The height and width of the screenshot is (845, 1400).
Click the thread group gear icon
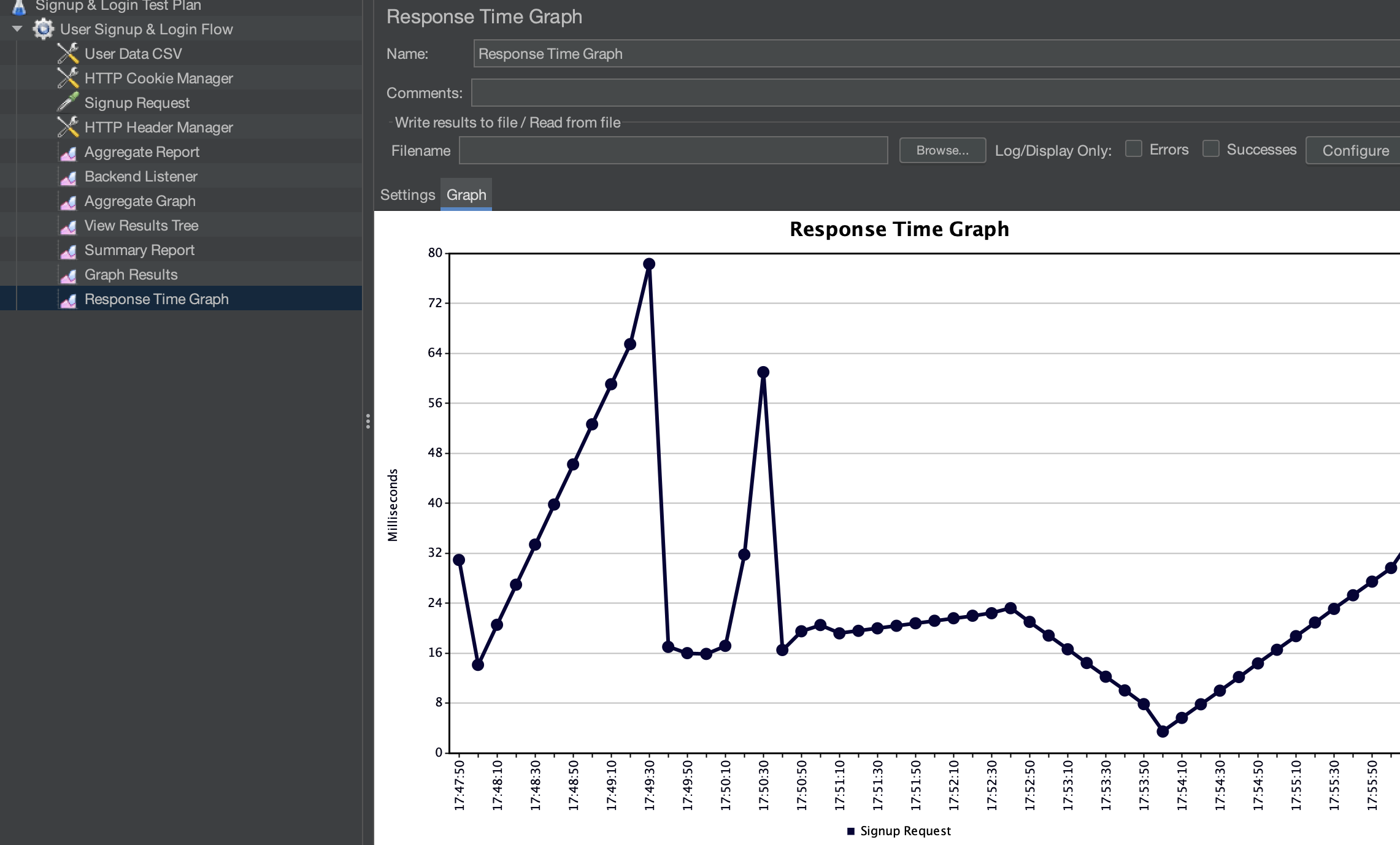point(43,29)
